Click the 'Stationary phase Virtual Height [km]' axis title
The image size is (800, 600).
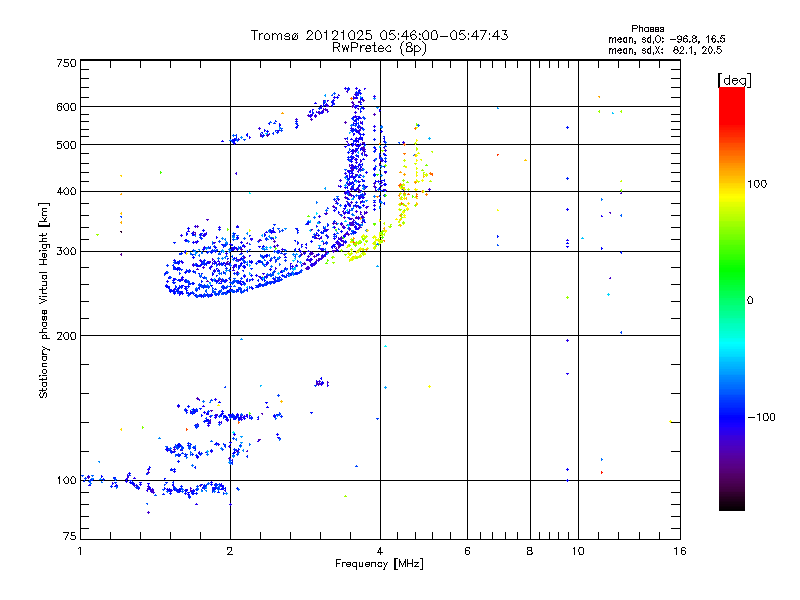click(44, 301)
